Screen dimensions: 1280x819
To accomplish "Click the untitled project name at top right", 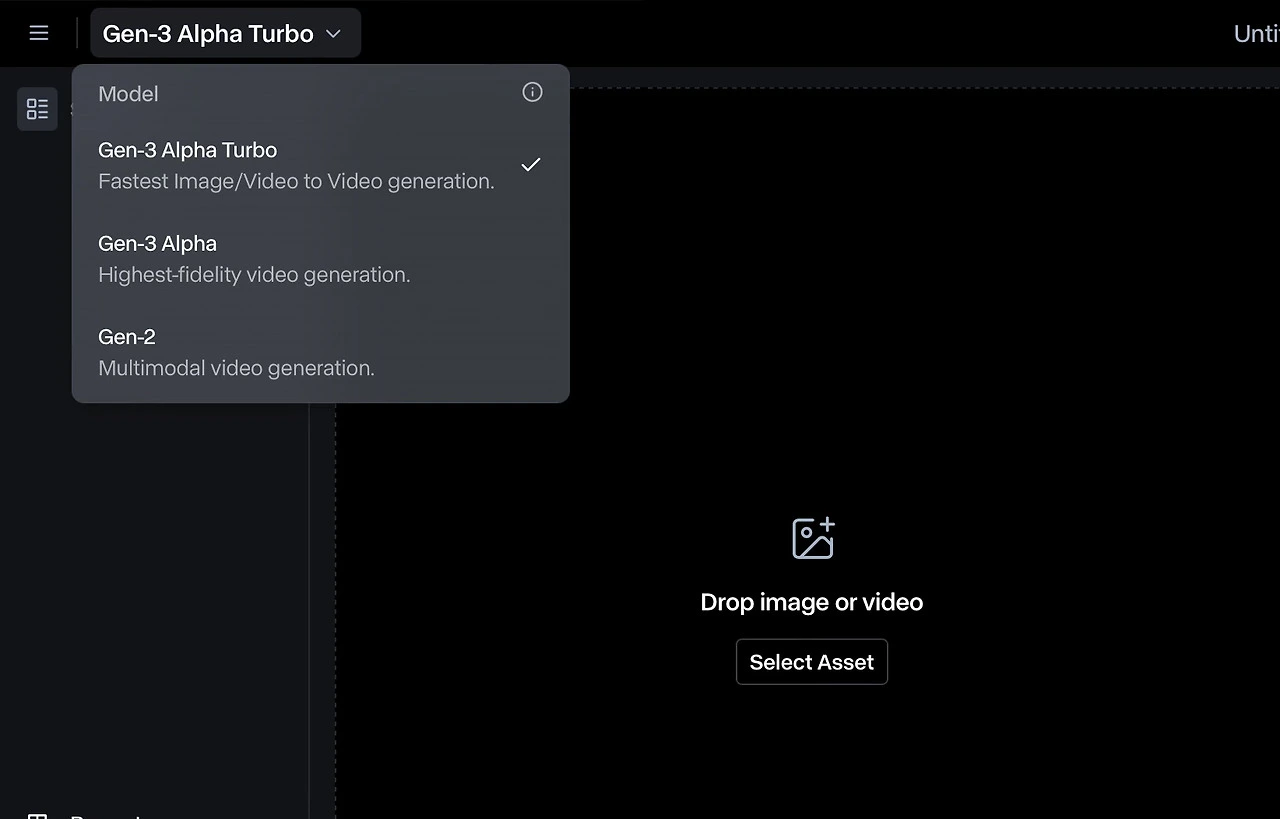I will (x=1256, y=34).
